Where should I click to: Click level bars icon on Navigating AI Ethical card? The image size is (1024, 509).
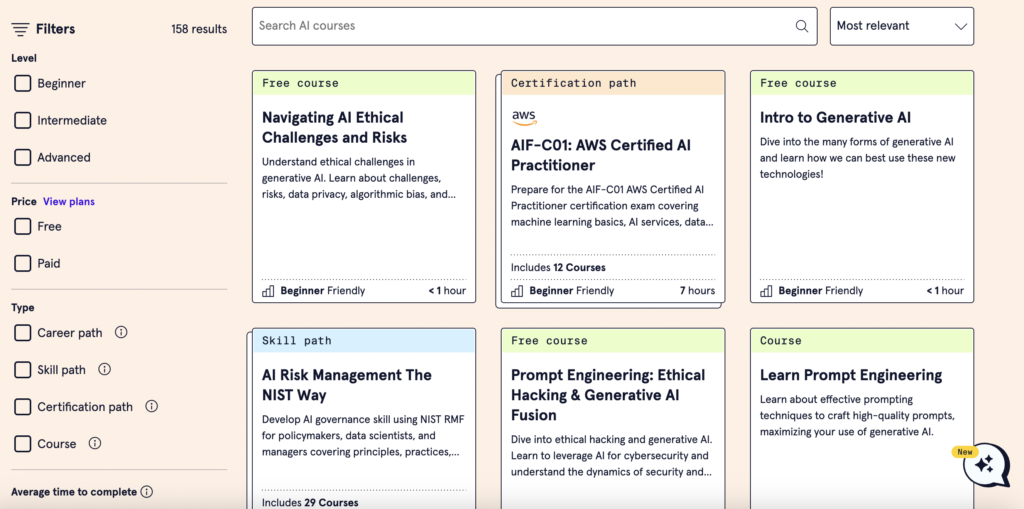point(268,291)
